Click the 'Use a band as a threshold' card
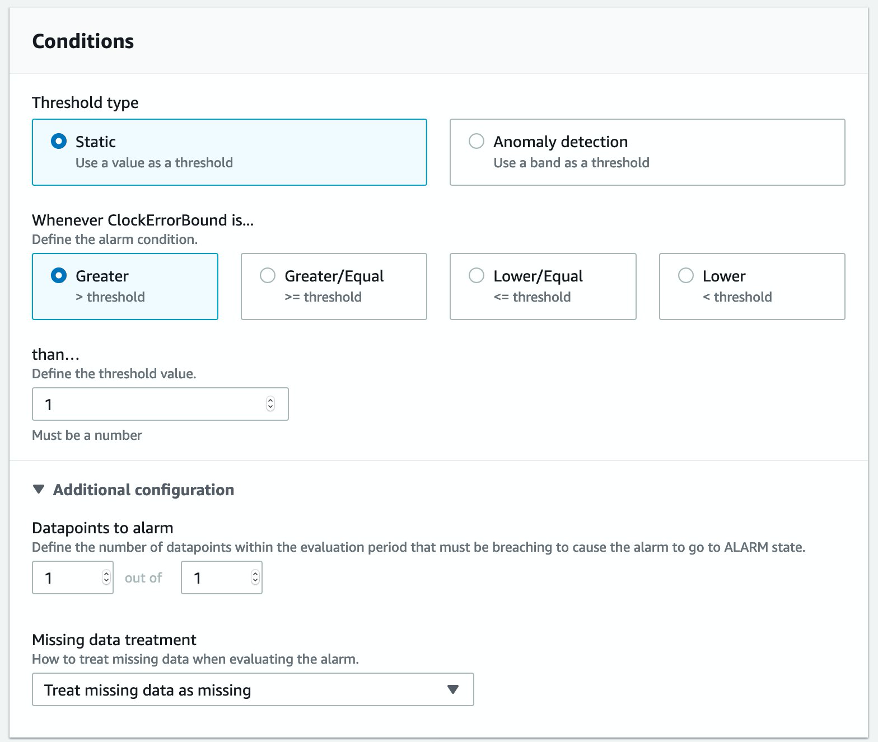The width and height of the screenshot is (879, 743). (x=647, y=163)
